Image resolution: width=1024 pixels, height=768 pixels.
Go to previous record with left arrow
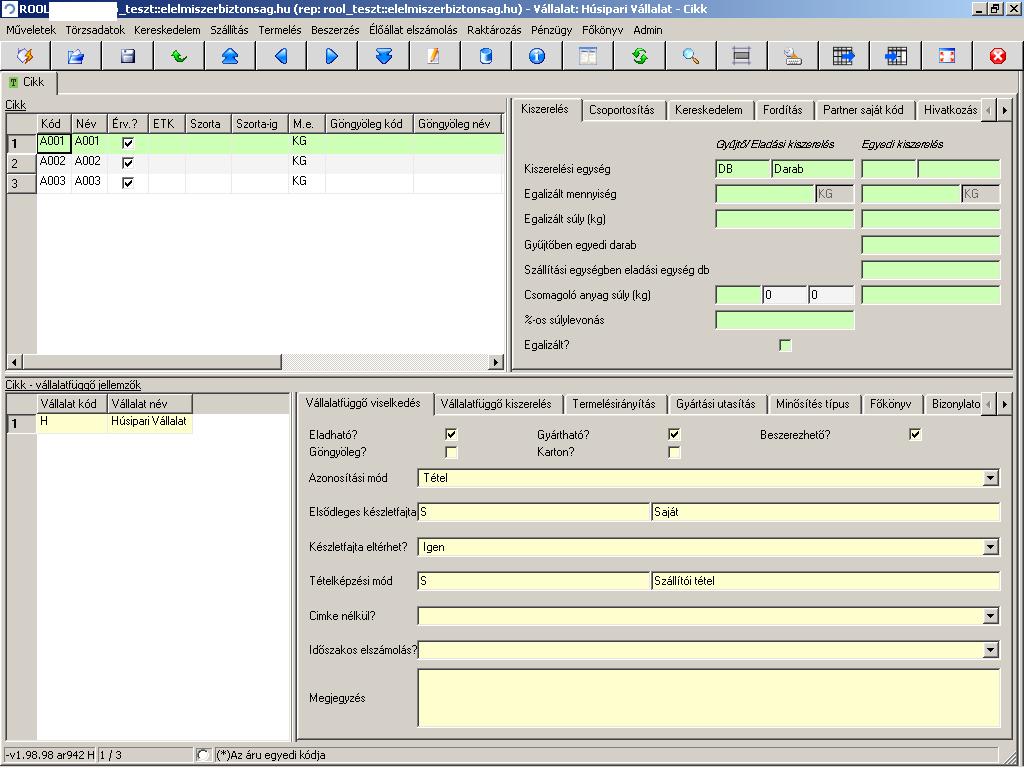coord(281,56)
